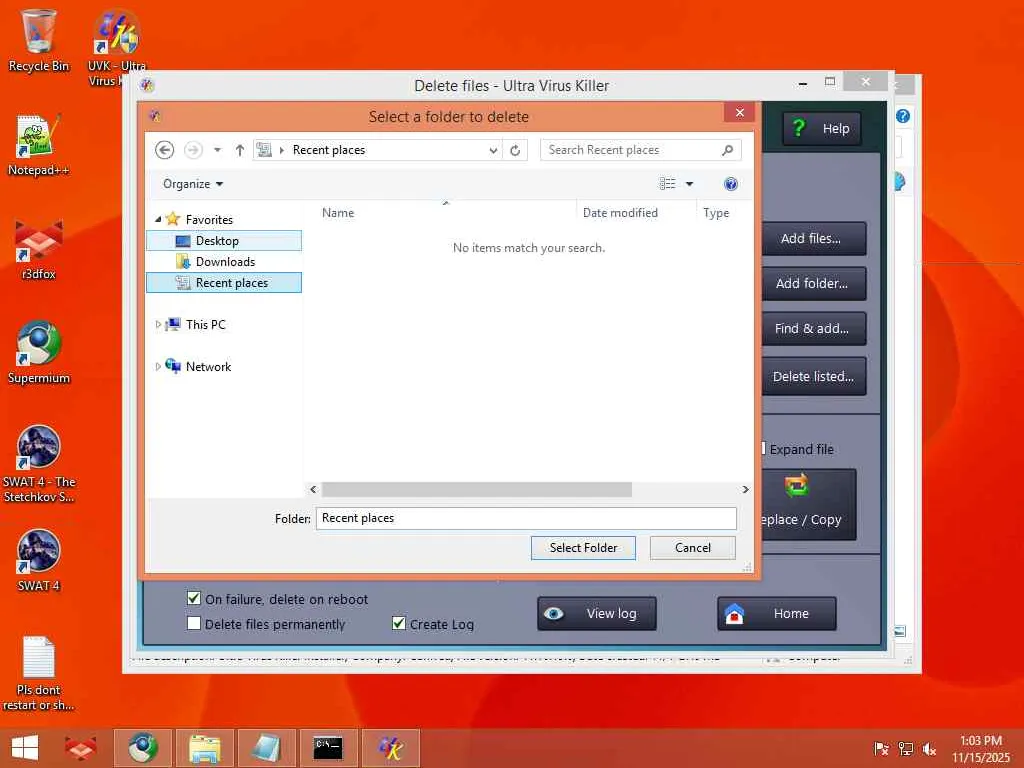Switch to Supermium in the taskbar
This screenshot has height=768, width=1024.
tap(142, 748)
